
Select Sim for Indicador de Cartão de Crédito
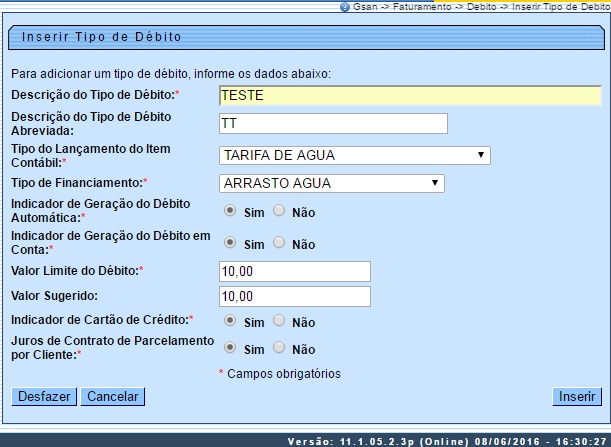(x=230, y=320)
